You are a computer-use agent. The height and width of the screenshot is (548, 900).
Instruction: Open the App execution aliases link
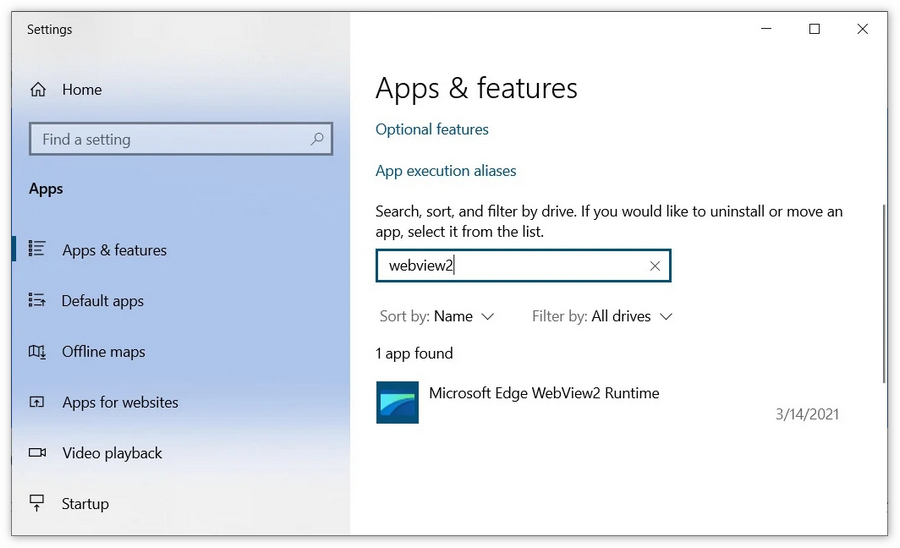(x=446, y=171)
